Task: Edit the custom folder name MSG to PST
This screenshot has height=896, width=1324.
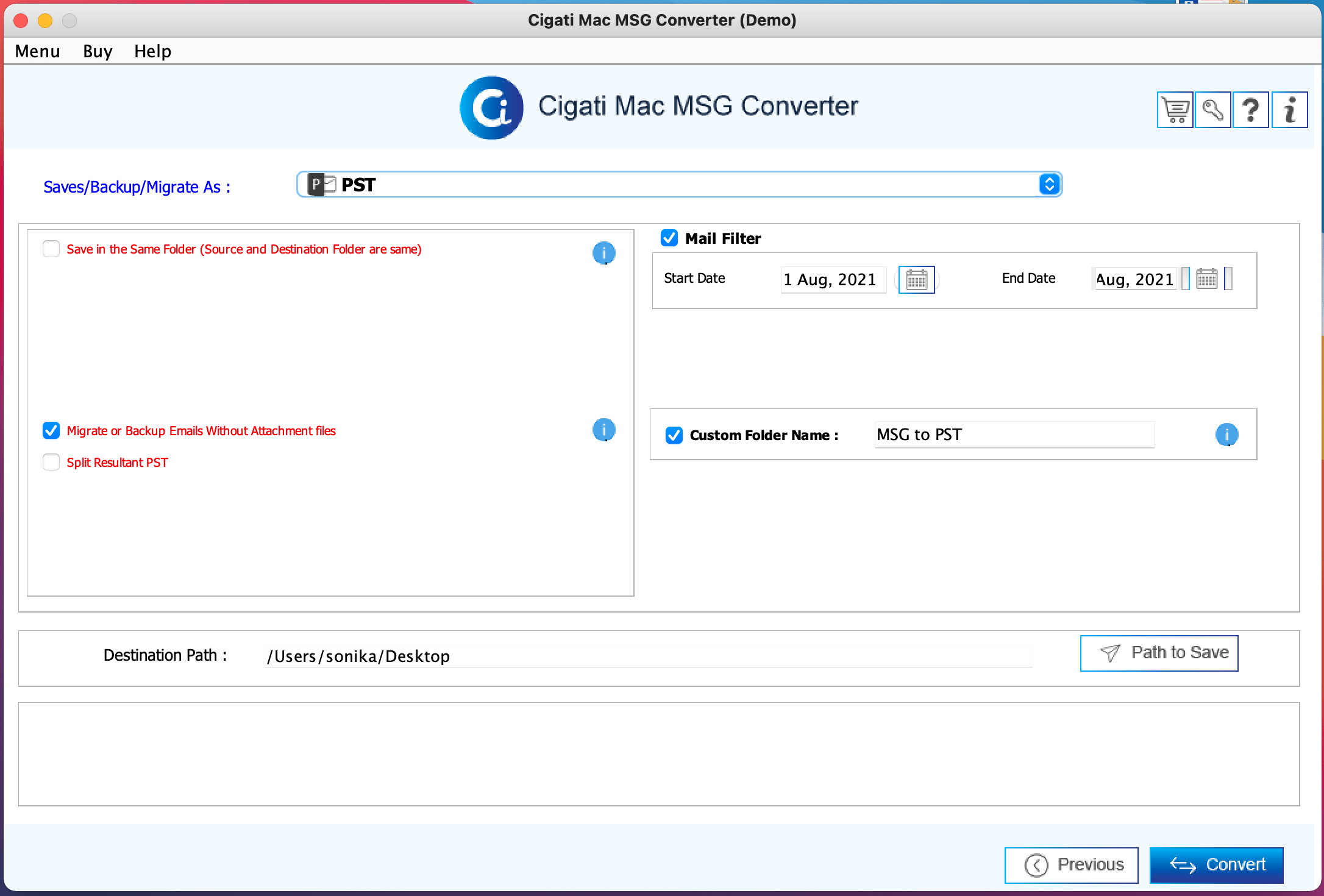Action: click(1014, 435)
